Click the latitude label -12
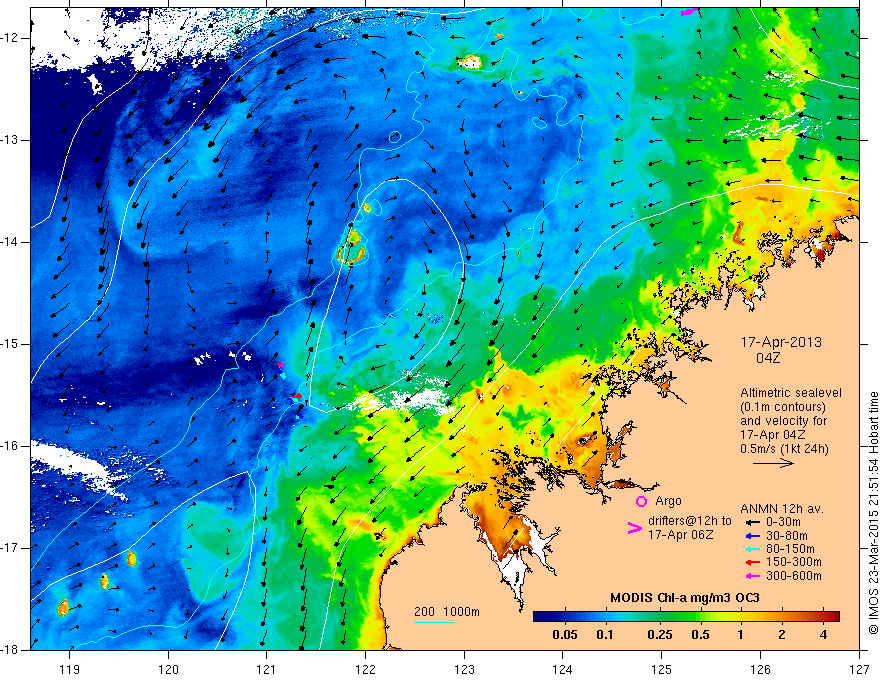This screenshot has height=680, width=880. click(10, 38)
